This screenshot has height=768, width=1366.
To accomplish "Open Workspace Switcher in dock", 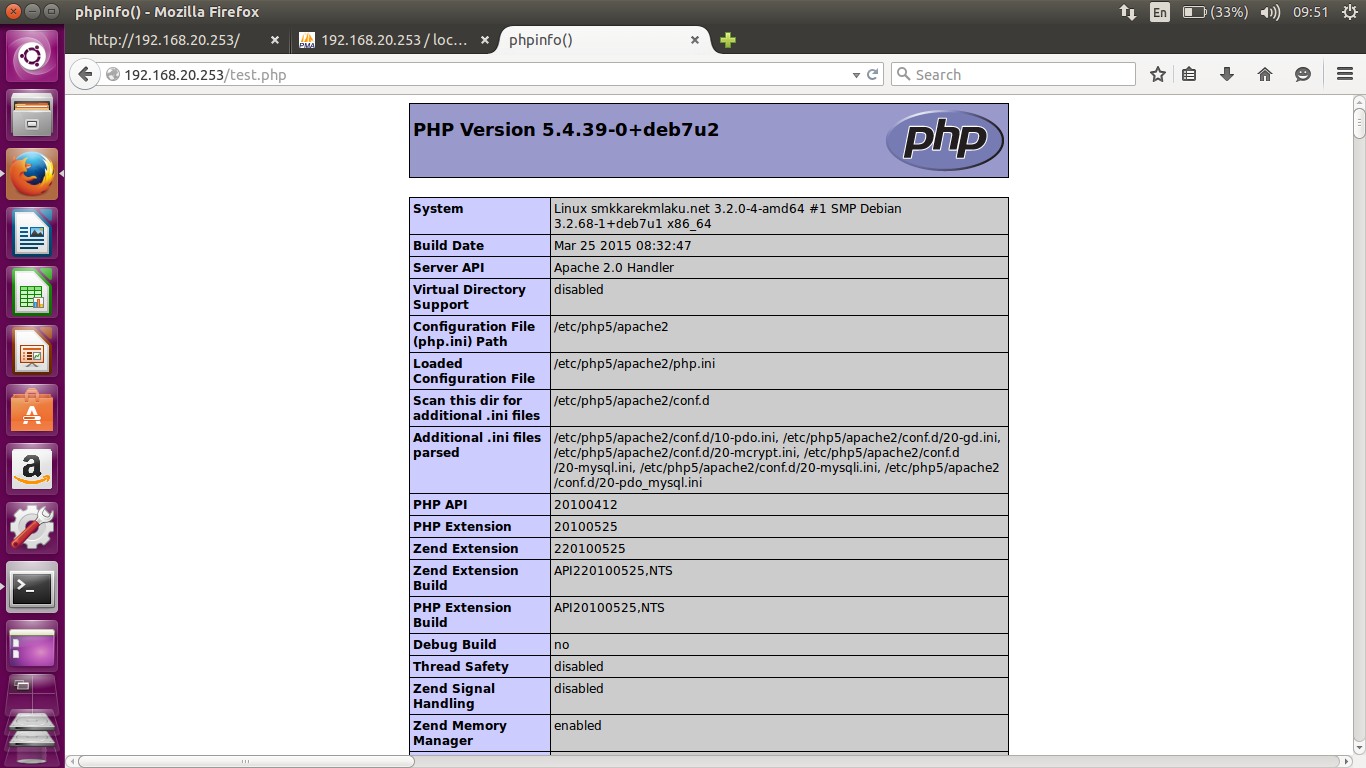I will [x=32, y=646].
